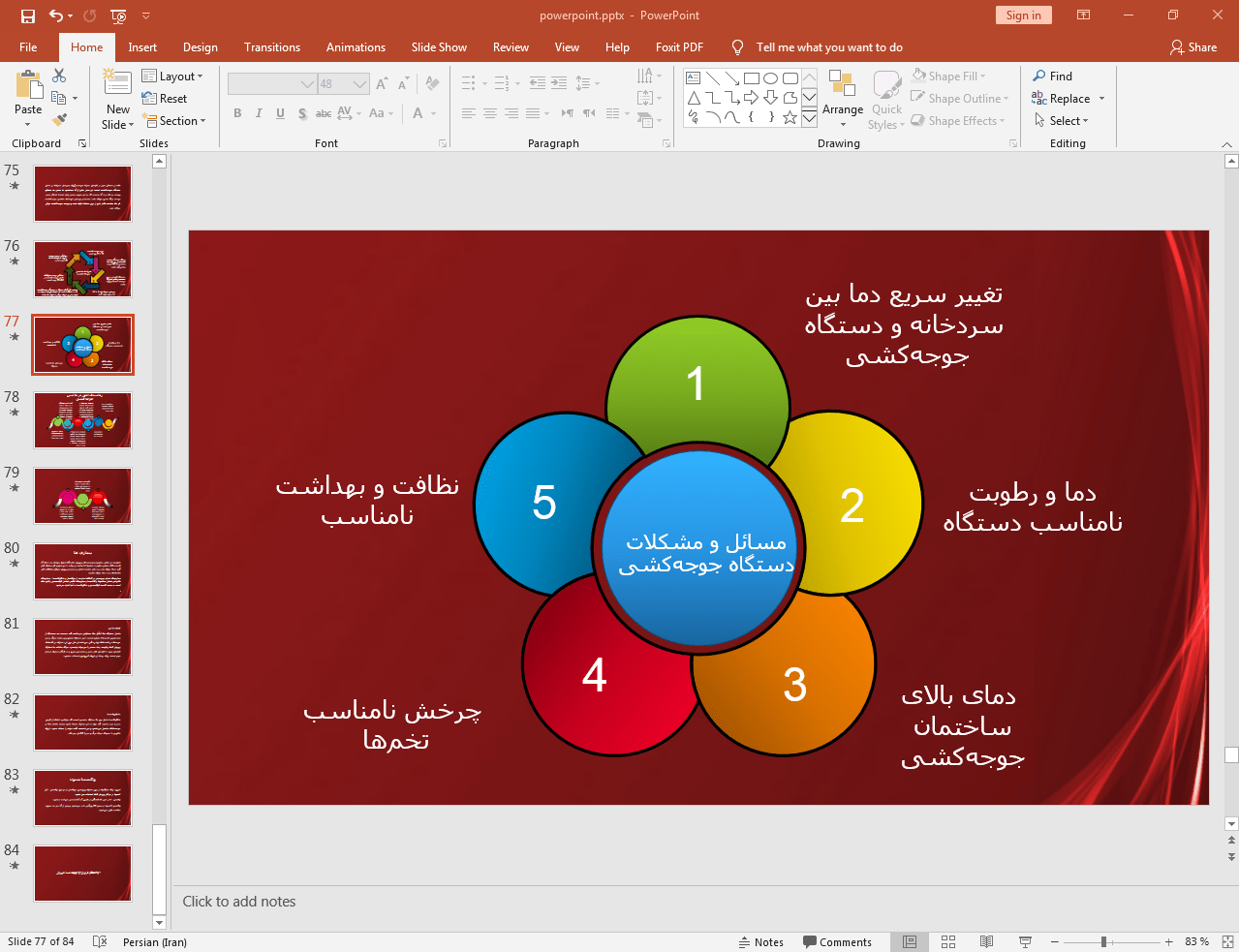Click the spell check icon in status bar
The width and height of the screenshot is (1239, 952).
100,941
